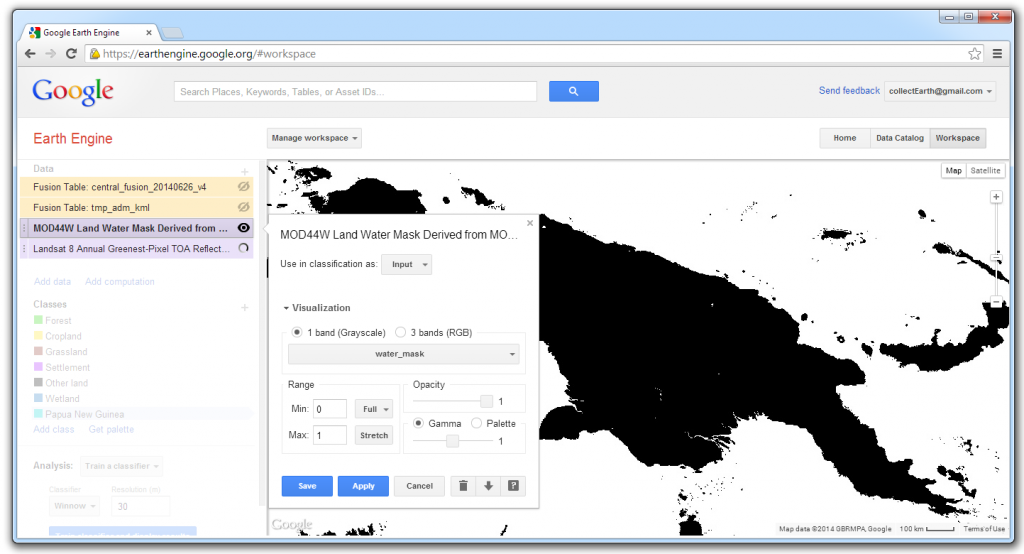Open the Data Catalog tab
The image size is (1024, 554).
pyautogui.click(x=899, y=138)
